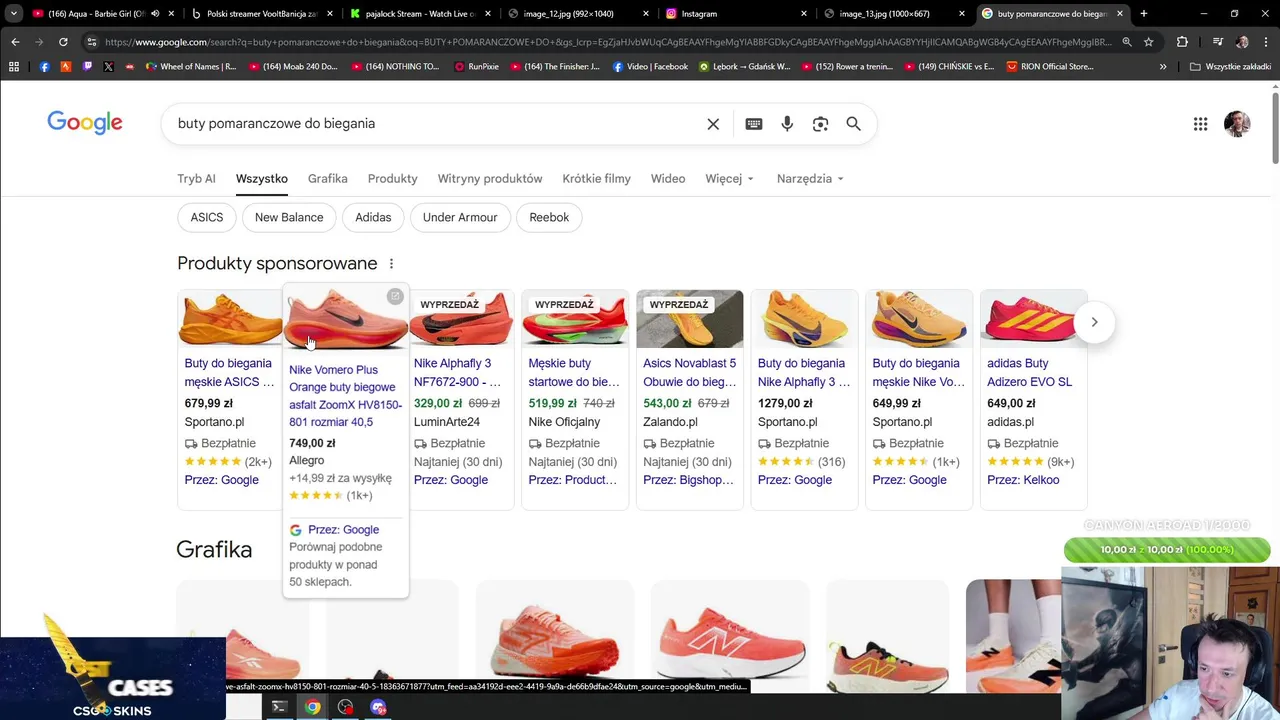The height and width of the screenshot is (720, 1280).
Task: Go back in browser history
Action: tap(15, 42)
